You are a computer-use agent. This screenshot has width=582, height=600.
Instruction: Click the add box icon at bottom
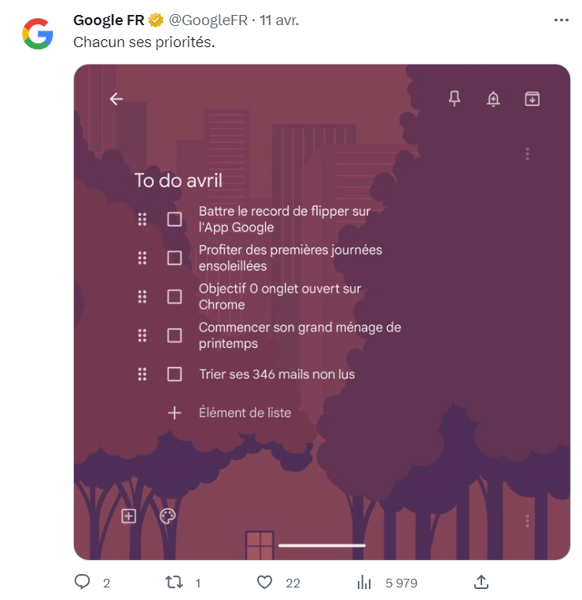pos(129,516)
